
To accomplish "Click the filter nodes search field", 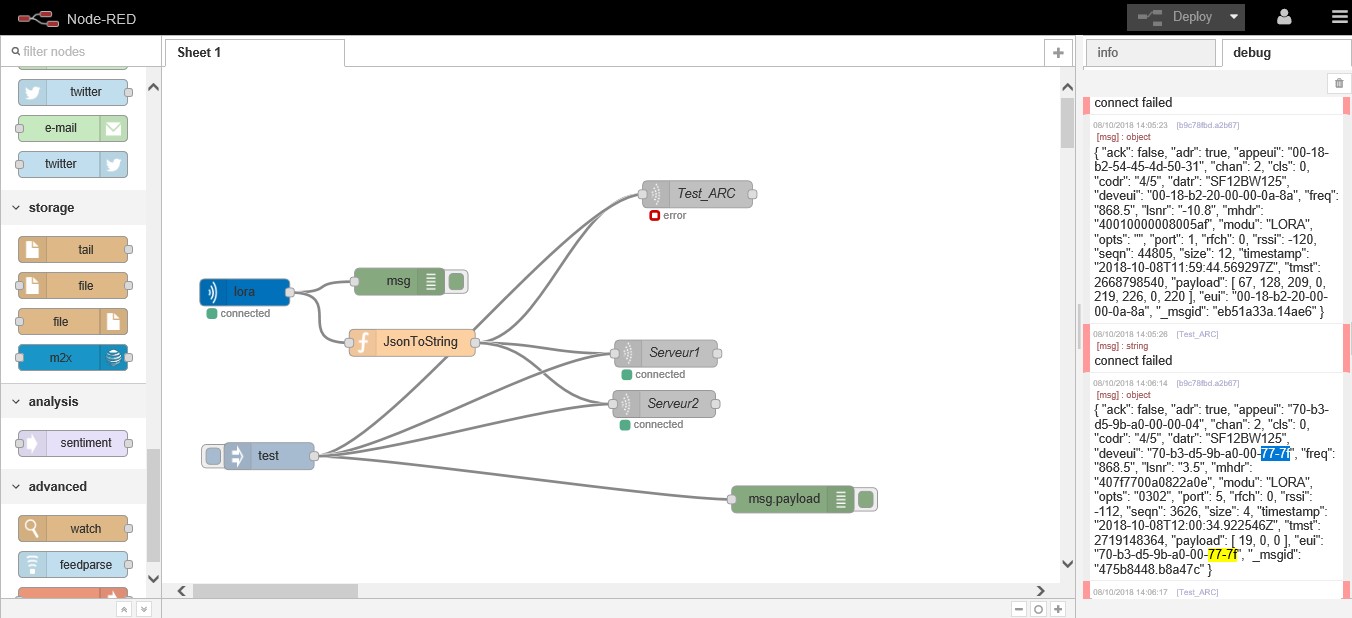I will (x=80, y=51).
